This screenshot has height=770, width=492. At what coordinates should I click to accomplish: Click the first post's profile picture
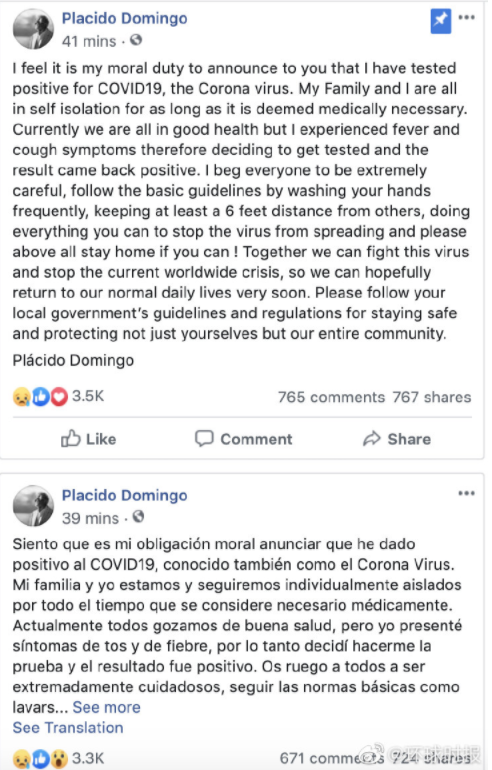click(33, 29)
